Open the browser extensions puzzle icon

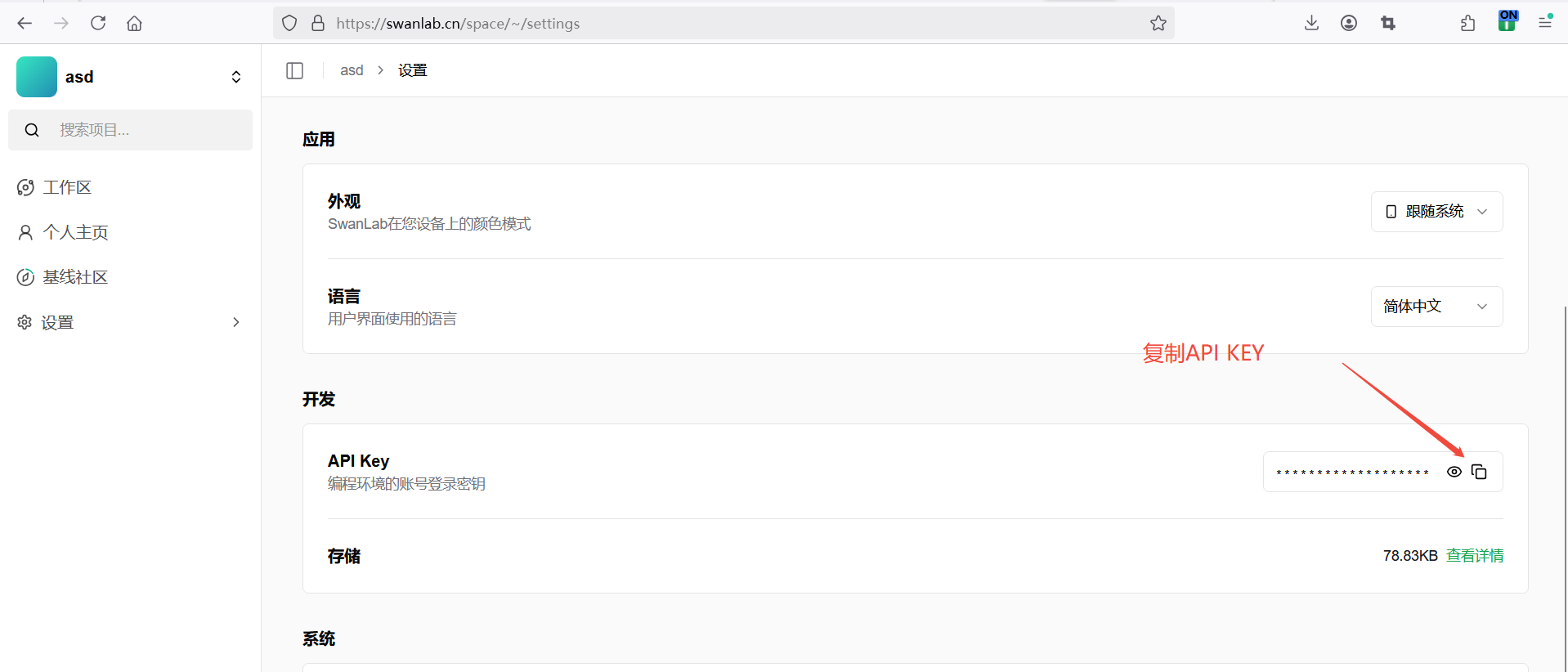(x=1467, y=23)
